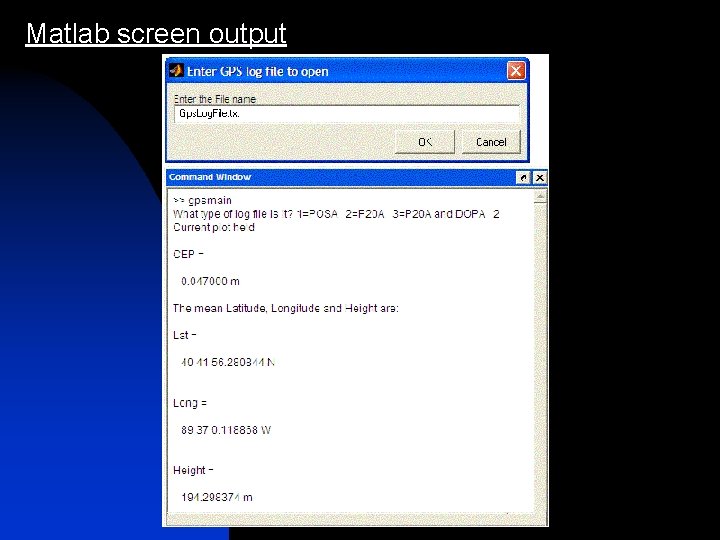Click the '0.047000 m' value

pyautogui.click(x=210, y=281)
